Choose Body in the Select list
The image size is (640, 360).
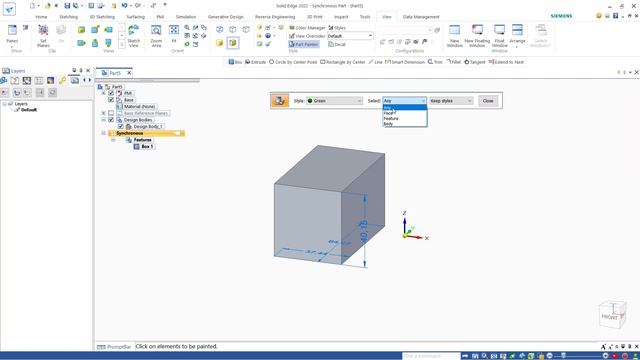click(404, 124)
